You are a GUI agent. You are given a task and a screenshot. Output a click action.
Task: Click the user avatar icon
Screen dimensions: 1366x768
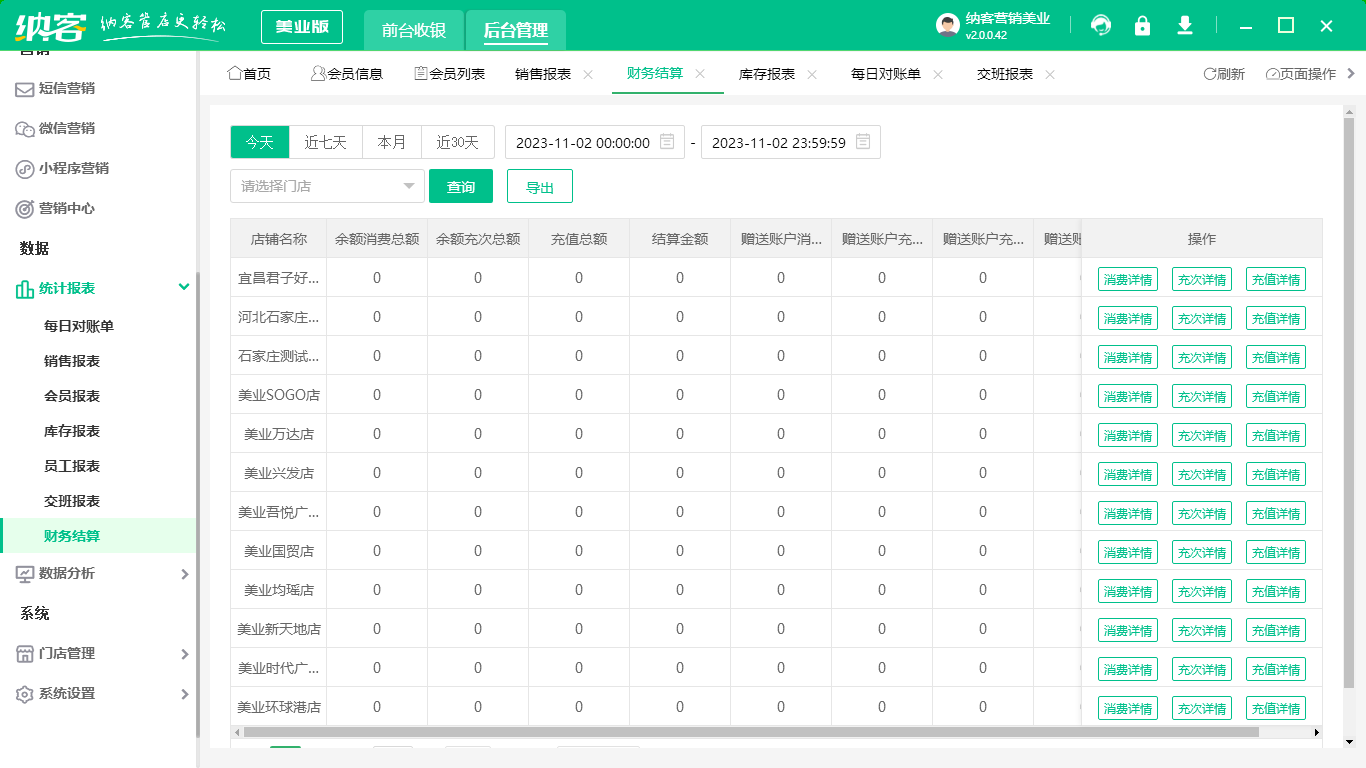(x=947, y=26)
